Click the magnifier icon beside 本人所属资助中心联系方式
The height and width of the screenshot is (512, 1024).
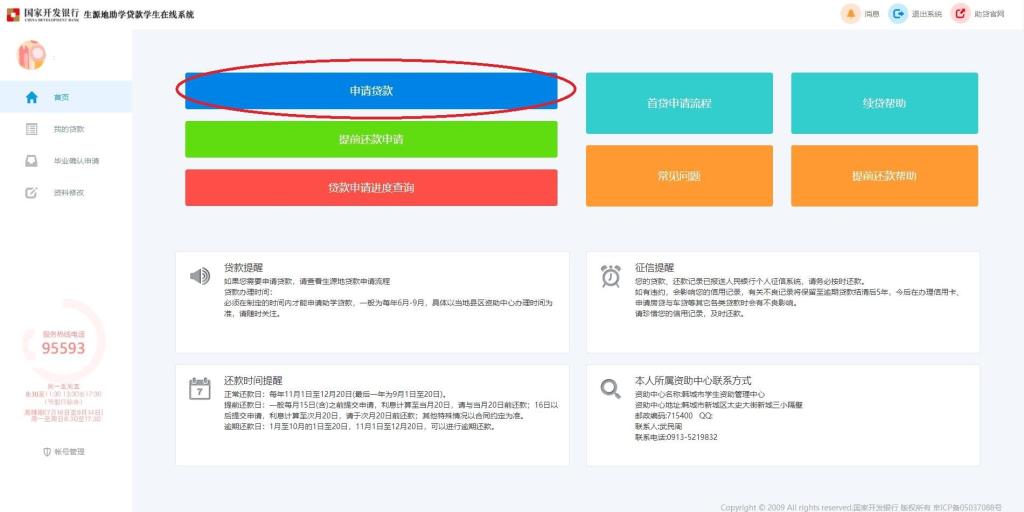[x=610, y=388]
